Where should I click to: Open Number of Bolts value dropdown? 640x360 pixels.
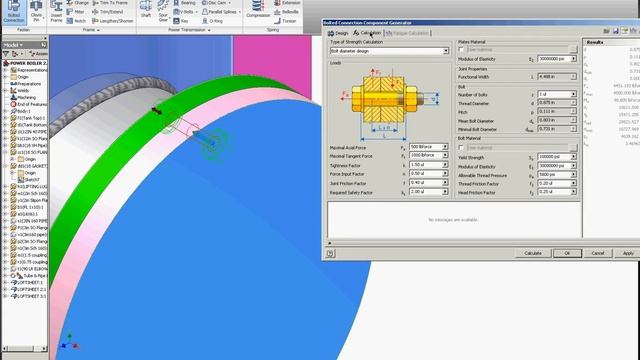point(573,94)
